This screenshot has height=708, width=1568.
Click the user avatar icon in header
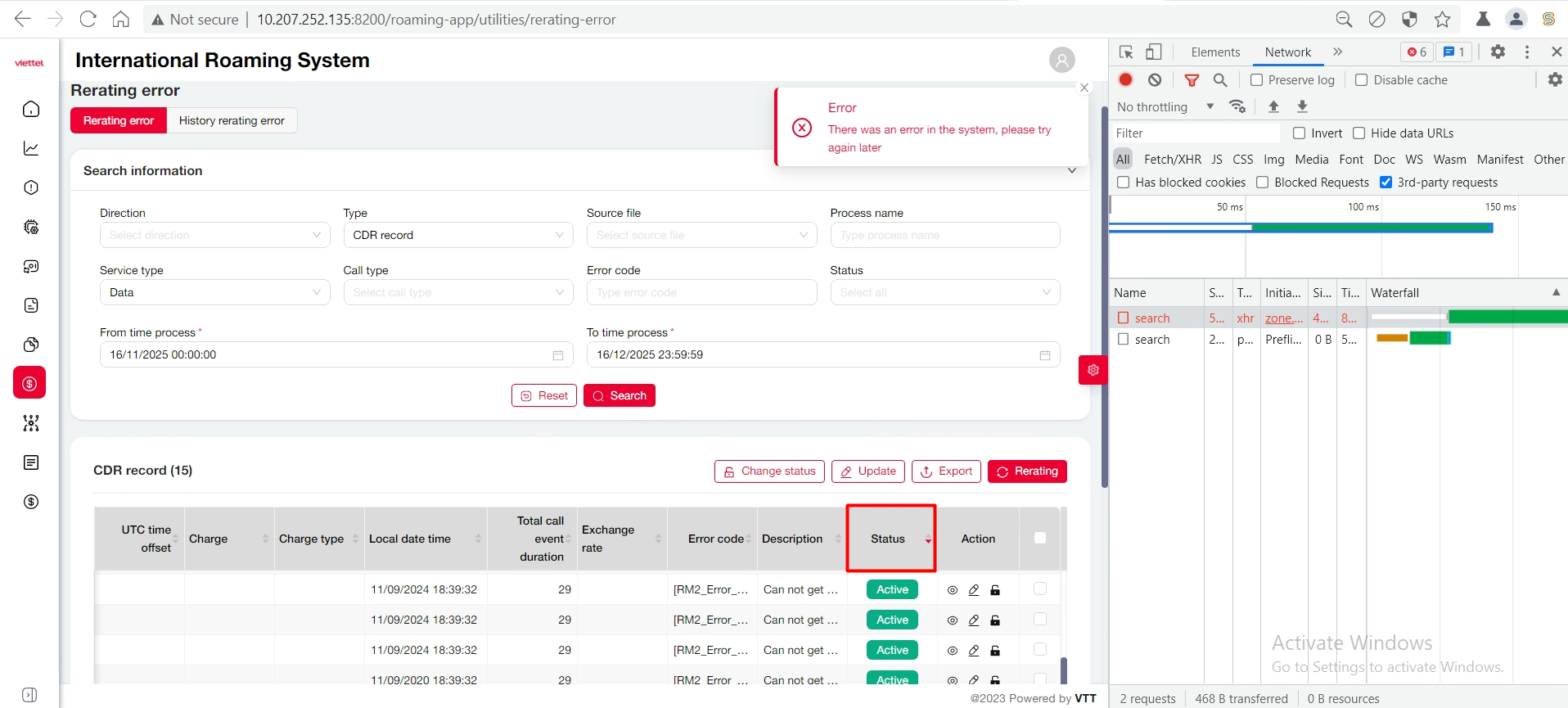click(1061, 60)
